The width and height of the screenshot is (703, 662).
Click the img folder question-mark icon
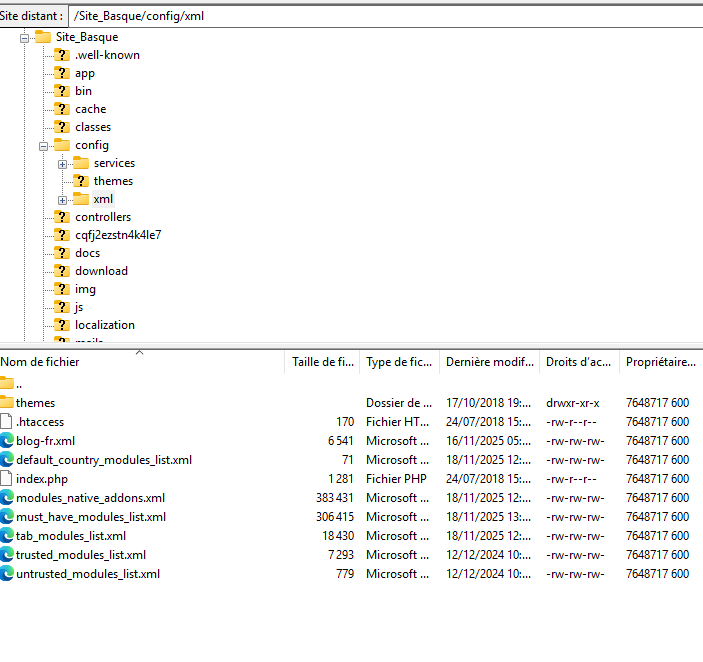[62, 289]
